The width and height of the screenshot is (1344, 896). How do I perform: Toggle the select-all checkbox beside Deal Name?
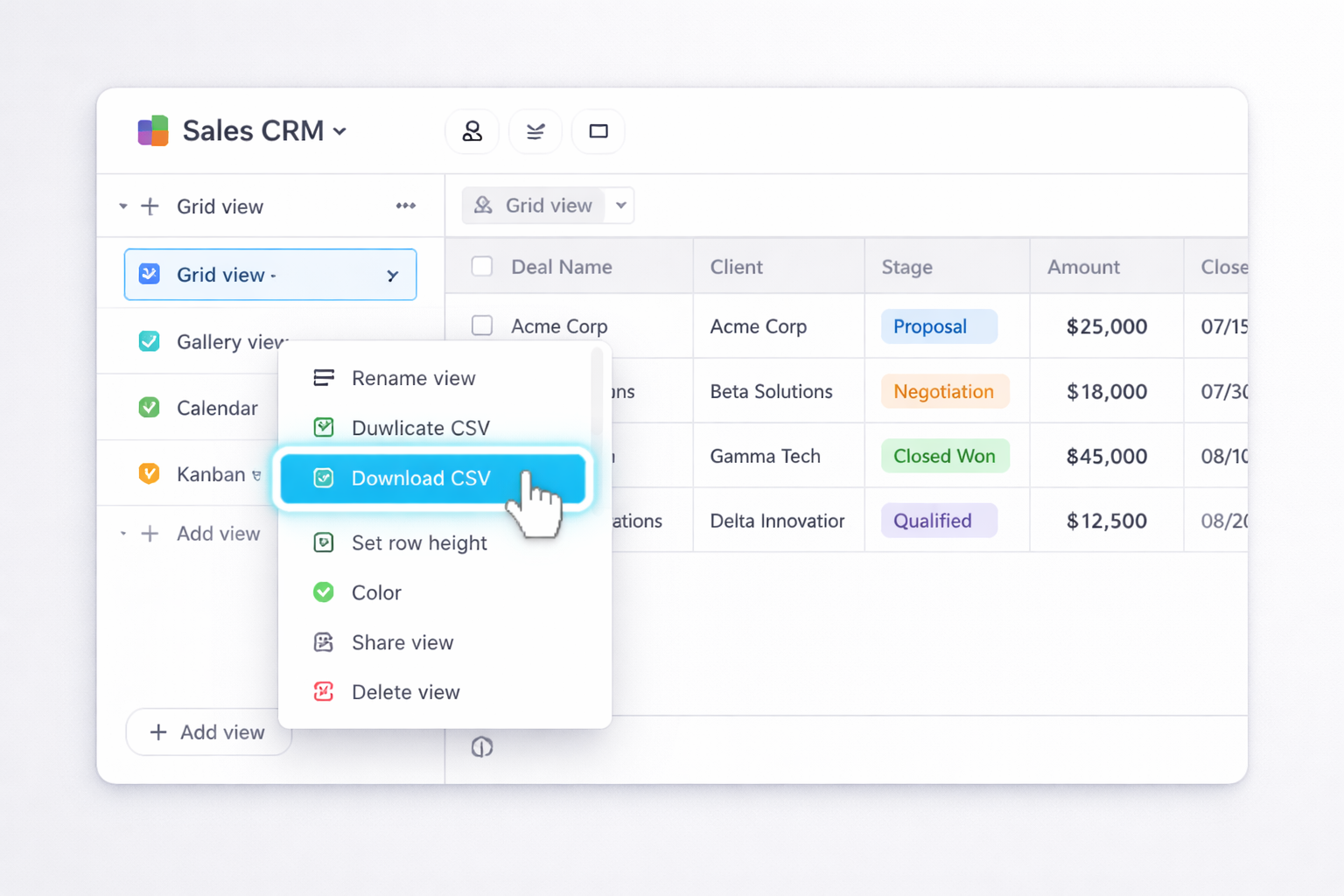pyautogui.click(x=482, y=266)
